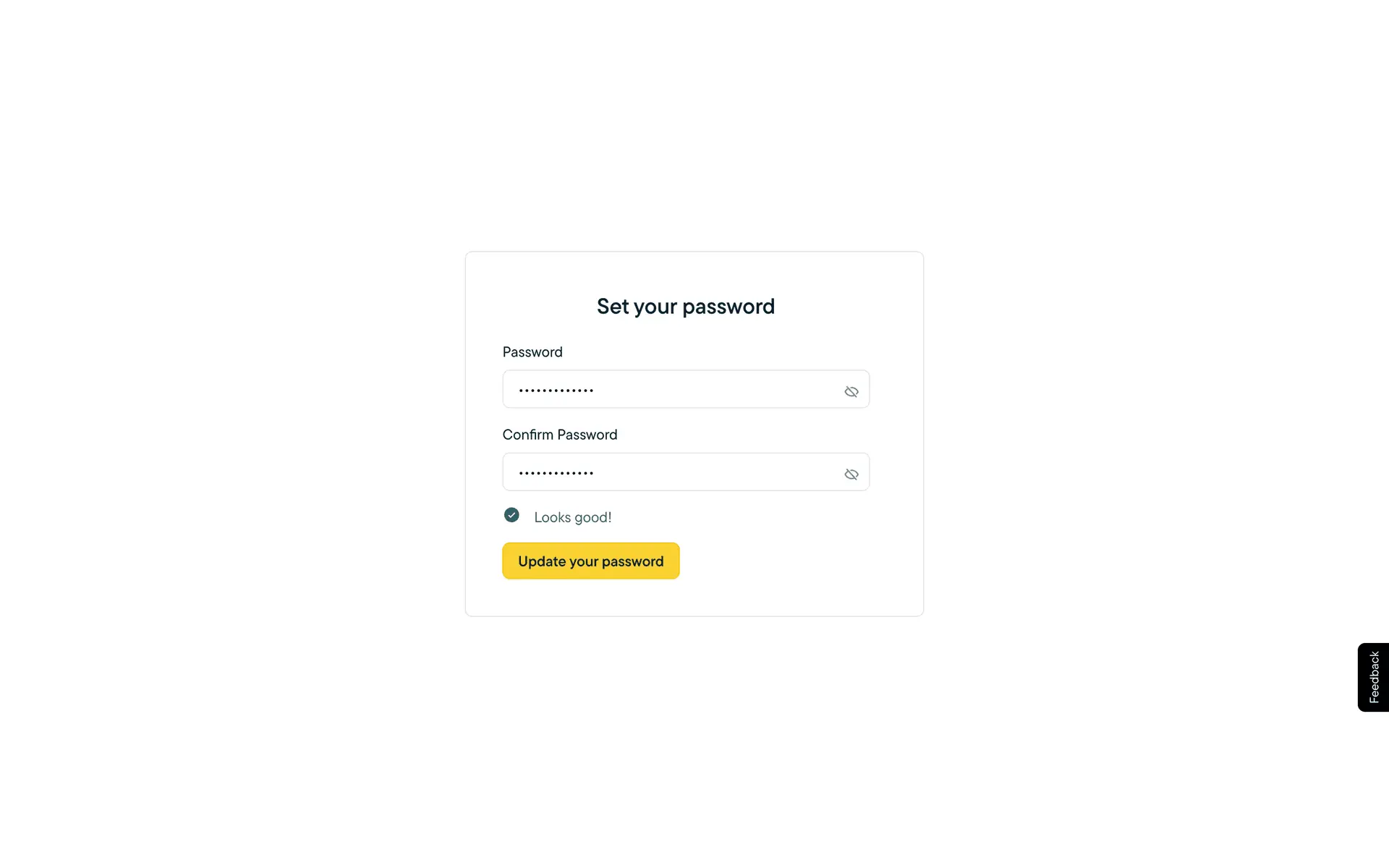Viewport: 1389px width, 868px height.
Task: Click the crossed-out eye in Confirm Password field
Action: click(x=851, y=475)
